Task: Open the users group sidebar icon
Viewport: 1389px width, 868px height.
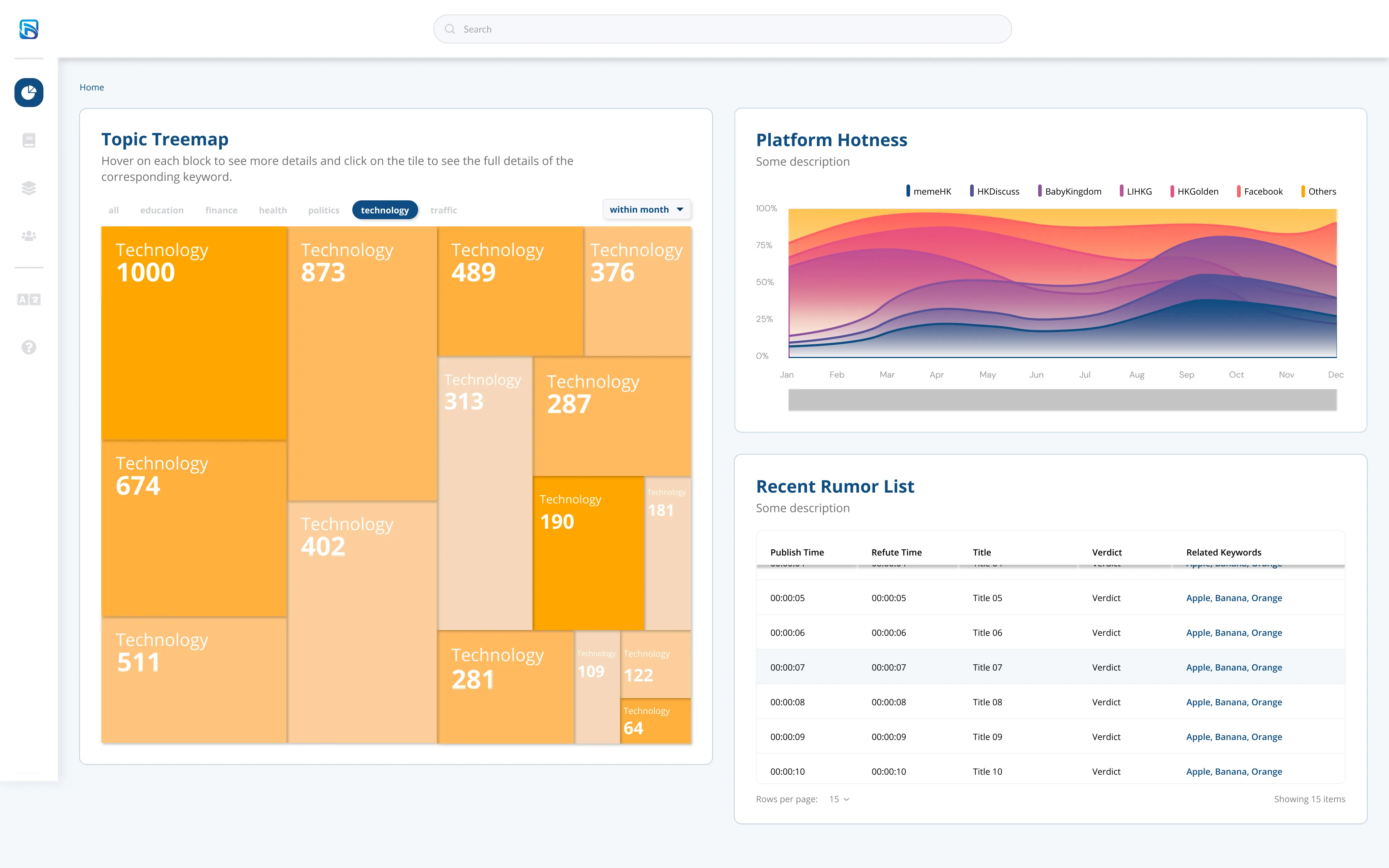Action: [x=29, y=236]
